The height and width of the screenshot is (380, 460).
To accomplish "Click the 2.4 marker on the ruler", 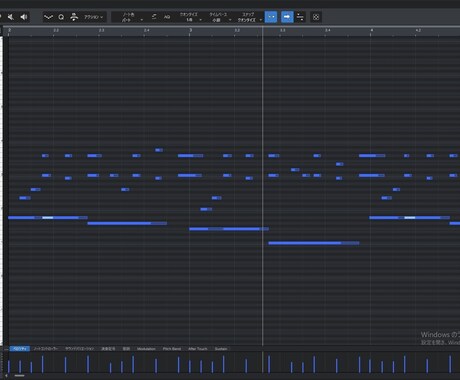I will pyautogui.click(x=147, y=30).
